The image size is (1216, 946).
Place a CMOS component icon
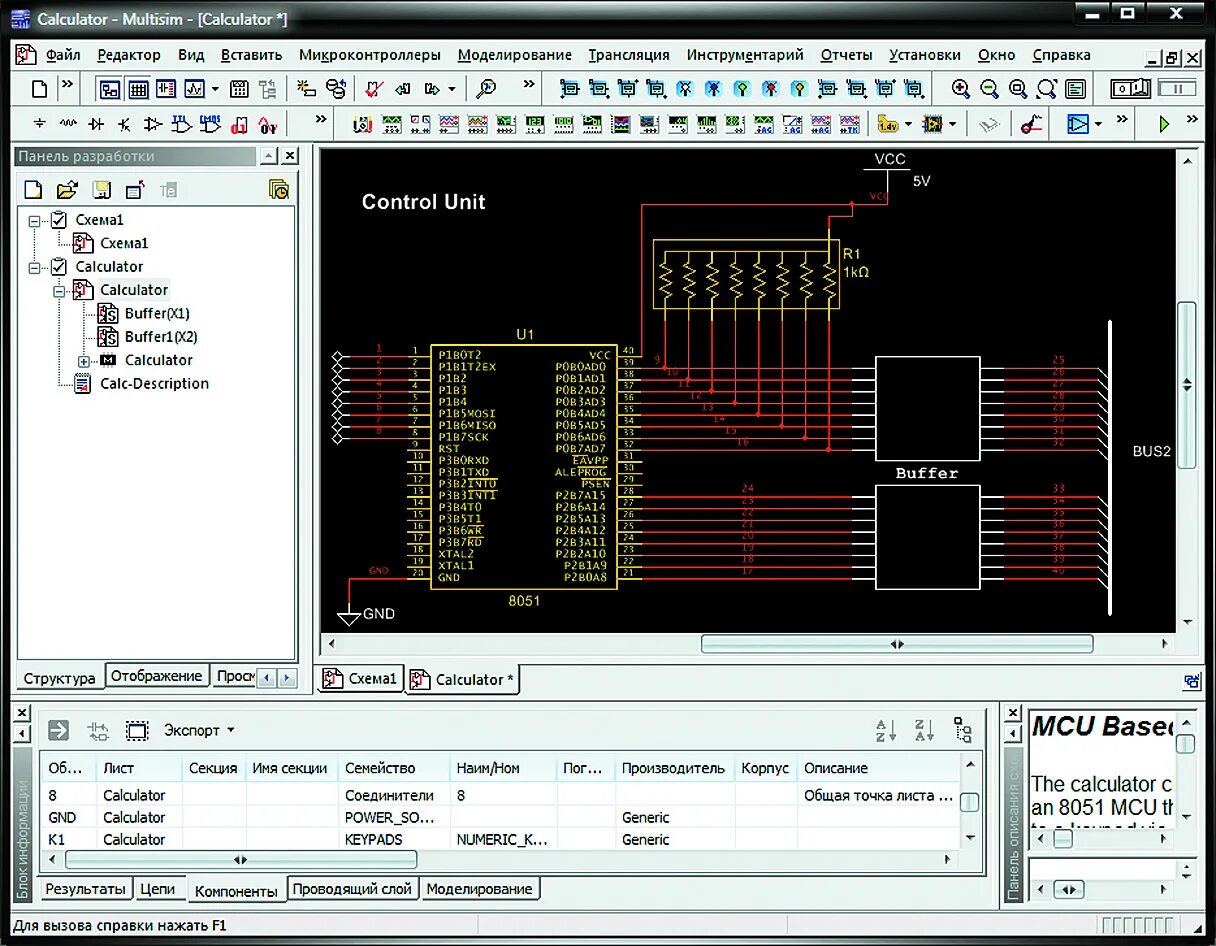pos(210,124)
